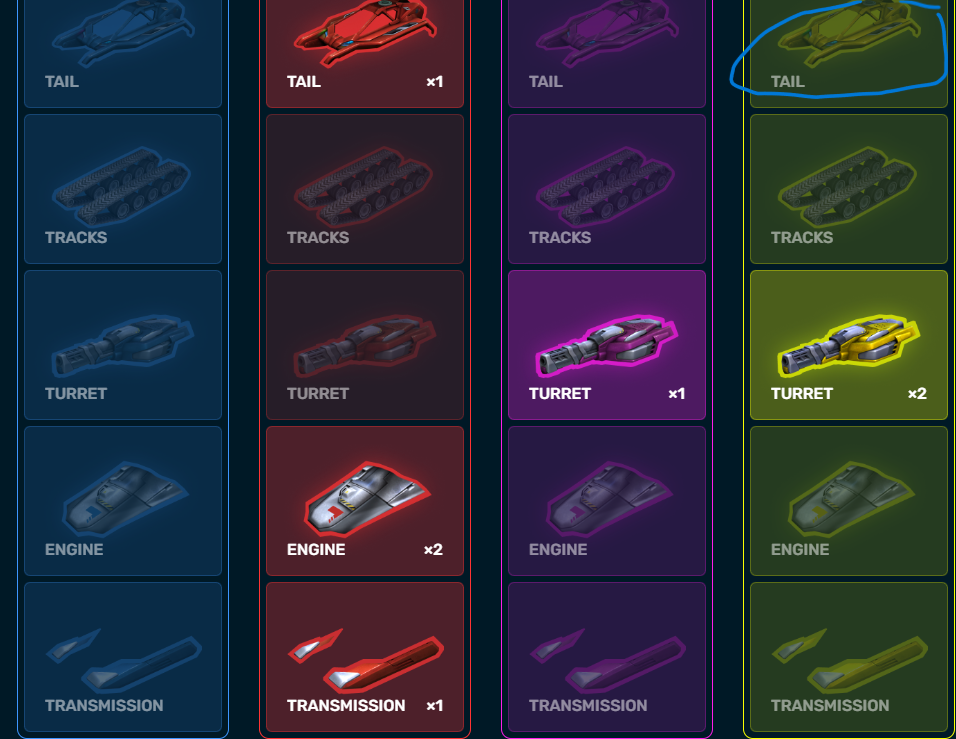Select the purple Turret x1 card
Image resolution: width=956 pixels, height=739 pixels.
pyautogui.click(x=607, y=345)
